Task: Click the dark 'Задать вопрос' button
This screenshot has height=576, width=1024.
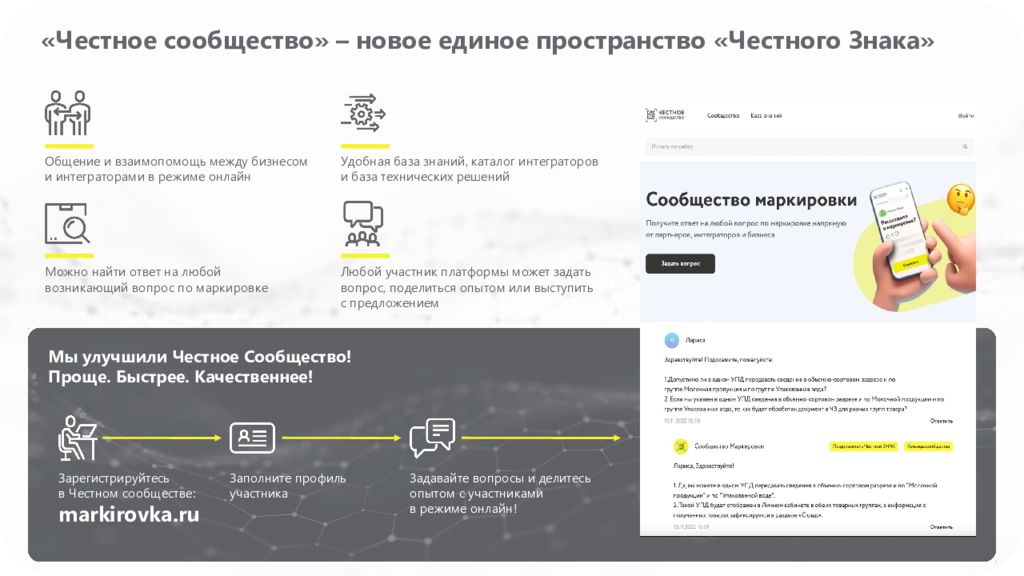Action: tap(680, 263)
